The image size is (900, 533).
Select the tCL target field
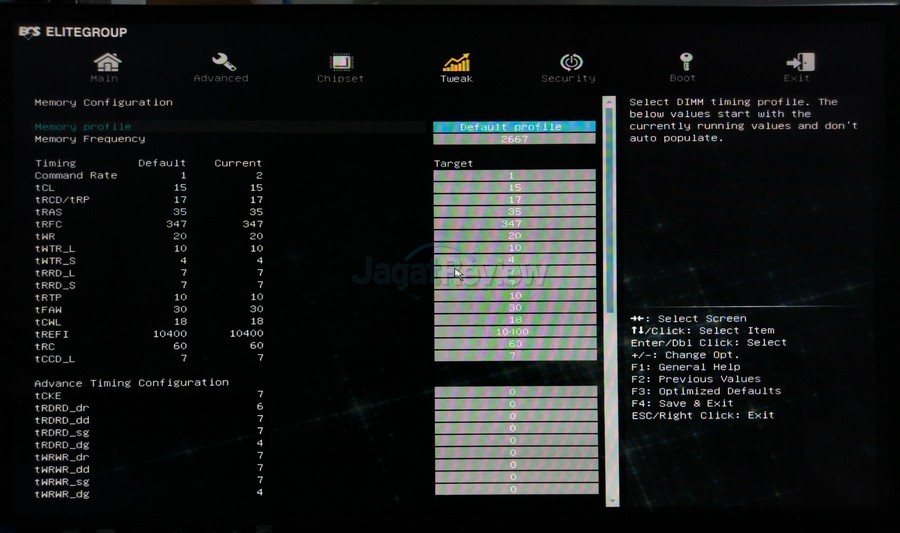click(x=514, y=187)
